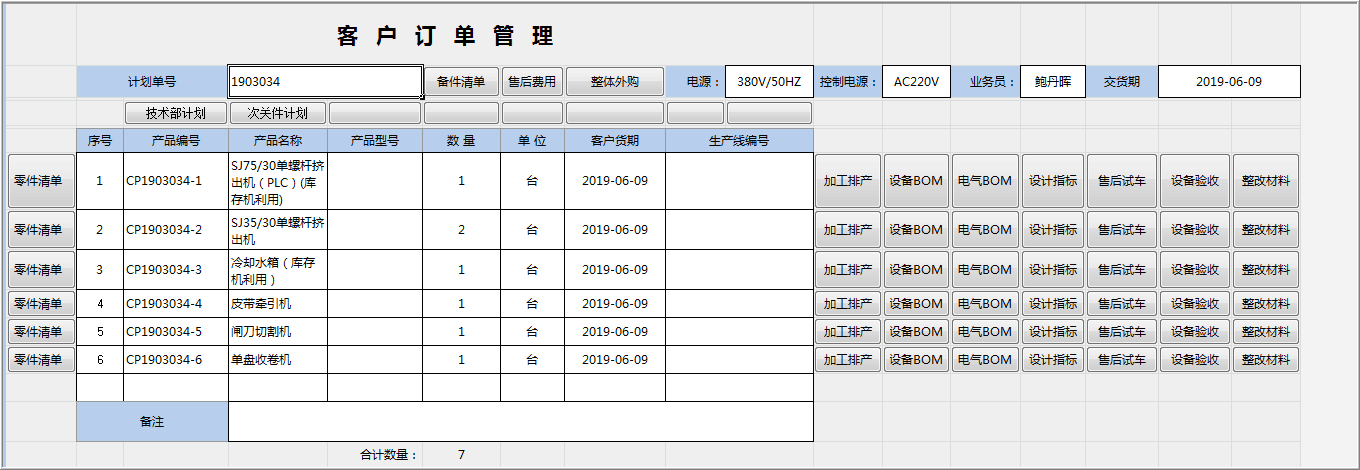Click the 生产线编号 column header

tap(739, 141)
